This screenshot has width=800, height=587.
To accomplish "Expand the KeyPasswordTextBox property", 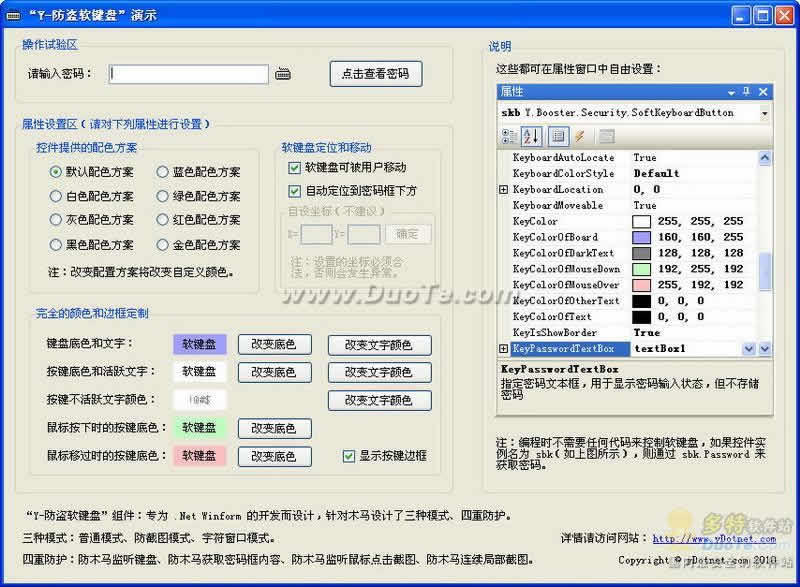I will click(504, 348).
